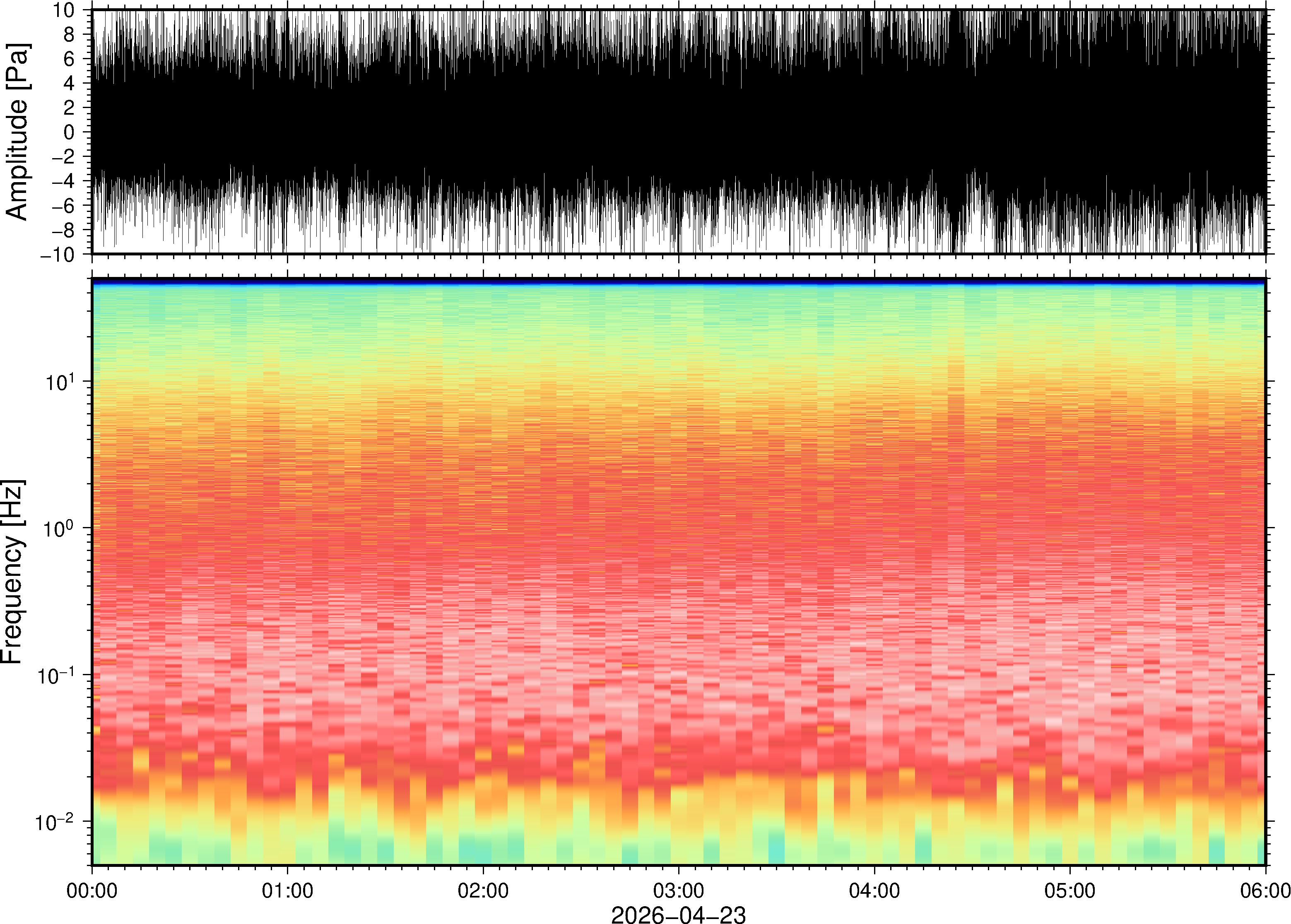Viewport: 1291px width, 924px height.
Task: Click the 01:00 time axis label
Action: point(287,890)
